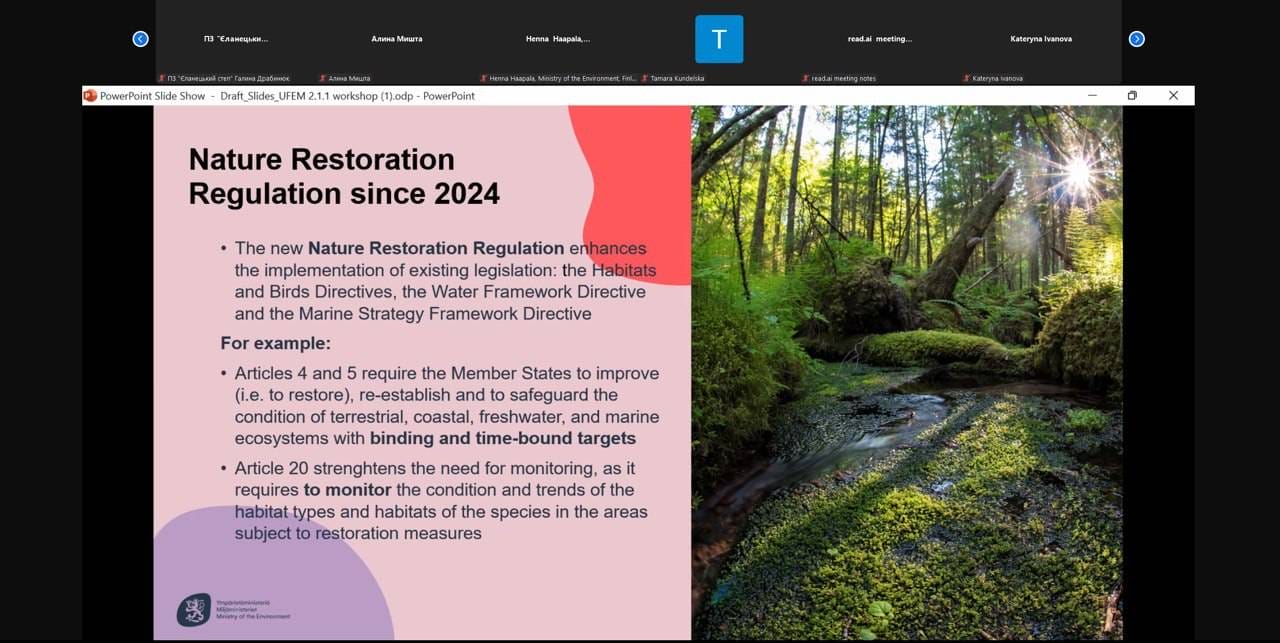The height and width of the screenshot is (643, 1280).
Task: Click muted mic icon beside Tamara Kundelska's label
Action: pyautogui.click(x=644, y=78)
